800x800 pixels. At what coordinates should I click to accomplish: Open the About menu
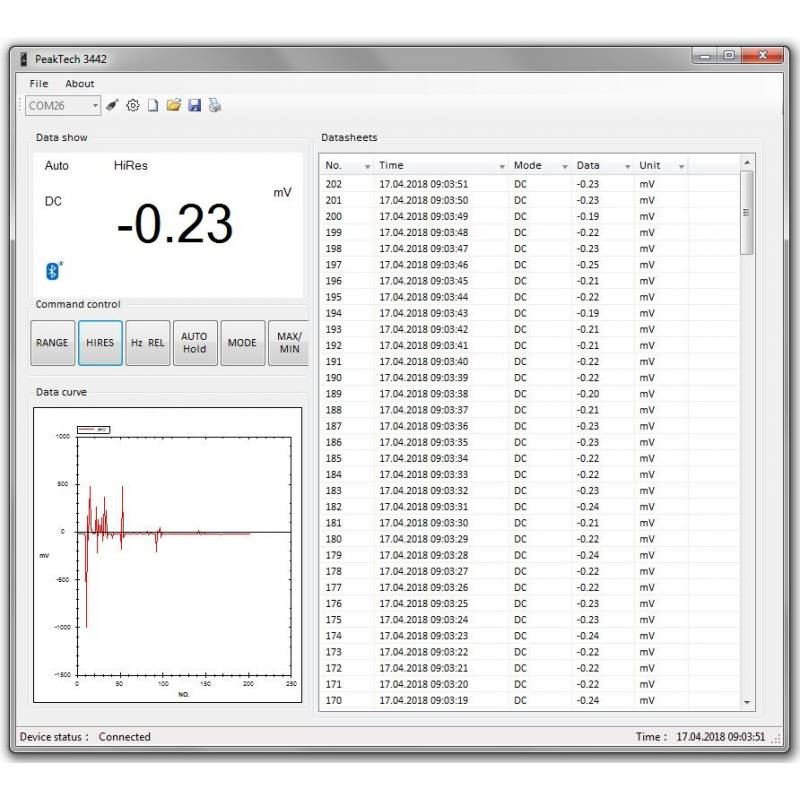(80, 84)
